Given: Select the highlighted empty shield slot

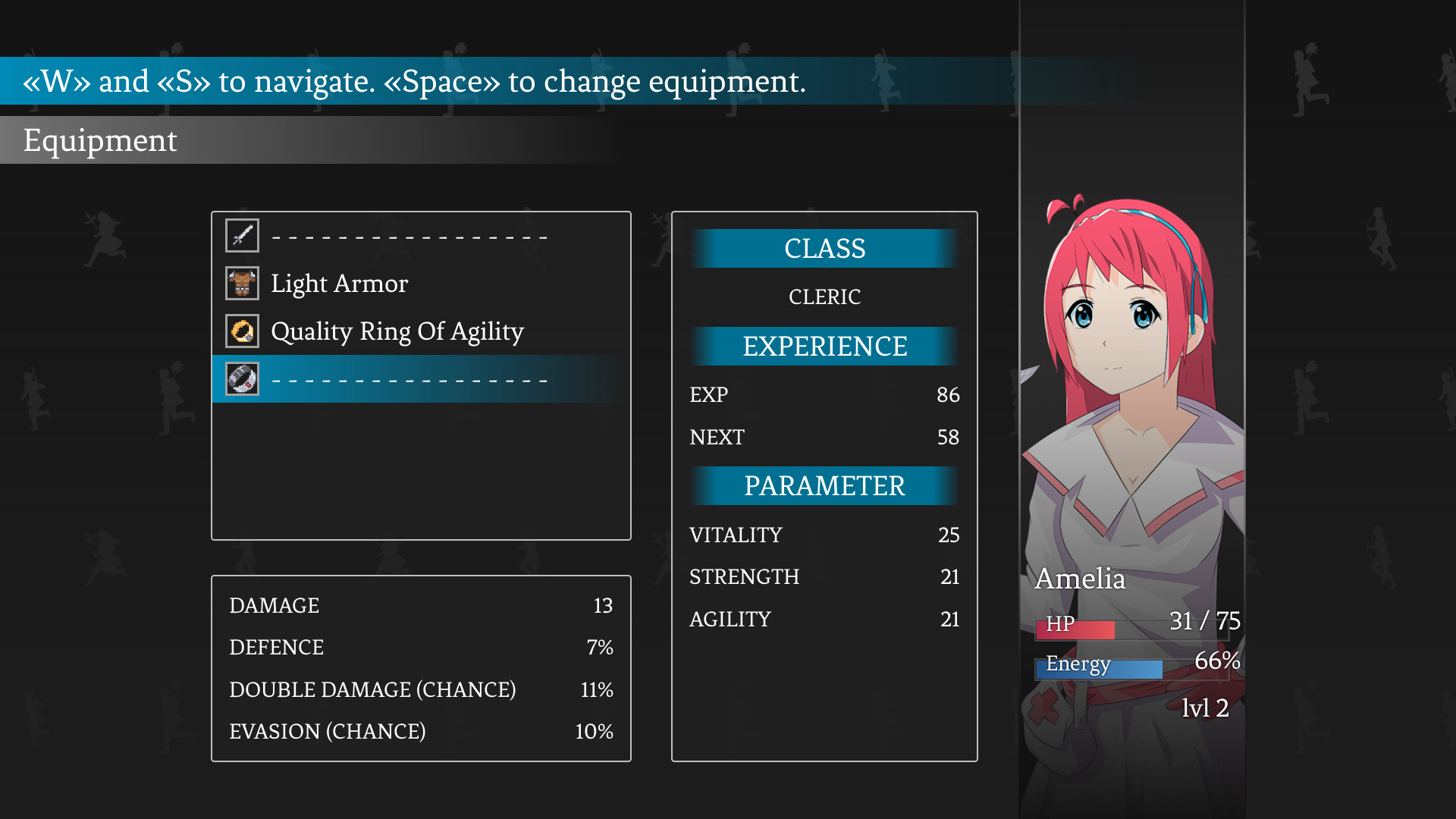Looking at the screenshot, I should [409, 379].
